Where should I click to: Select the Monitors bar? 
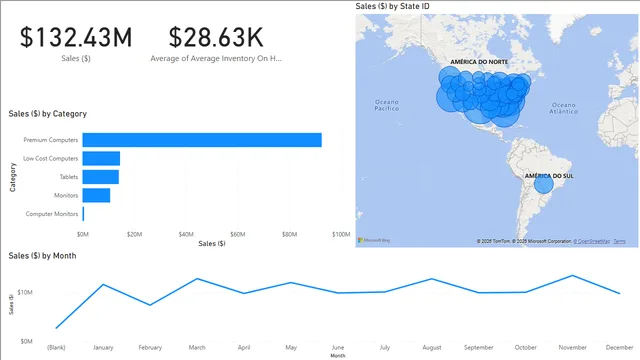pyautogui.click(x=96, y=195)
